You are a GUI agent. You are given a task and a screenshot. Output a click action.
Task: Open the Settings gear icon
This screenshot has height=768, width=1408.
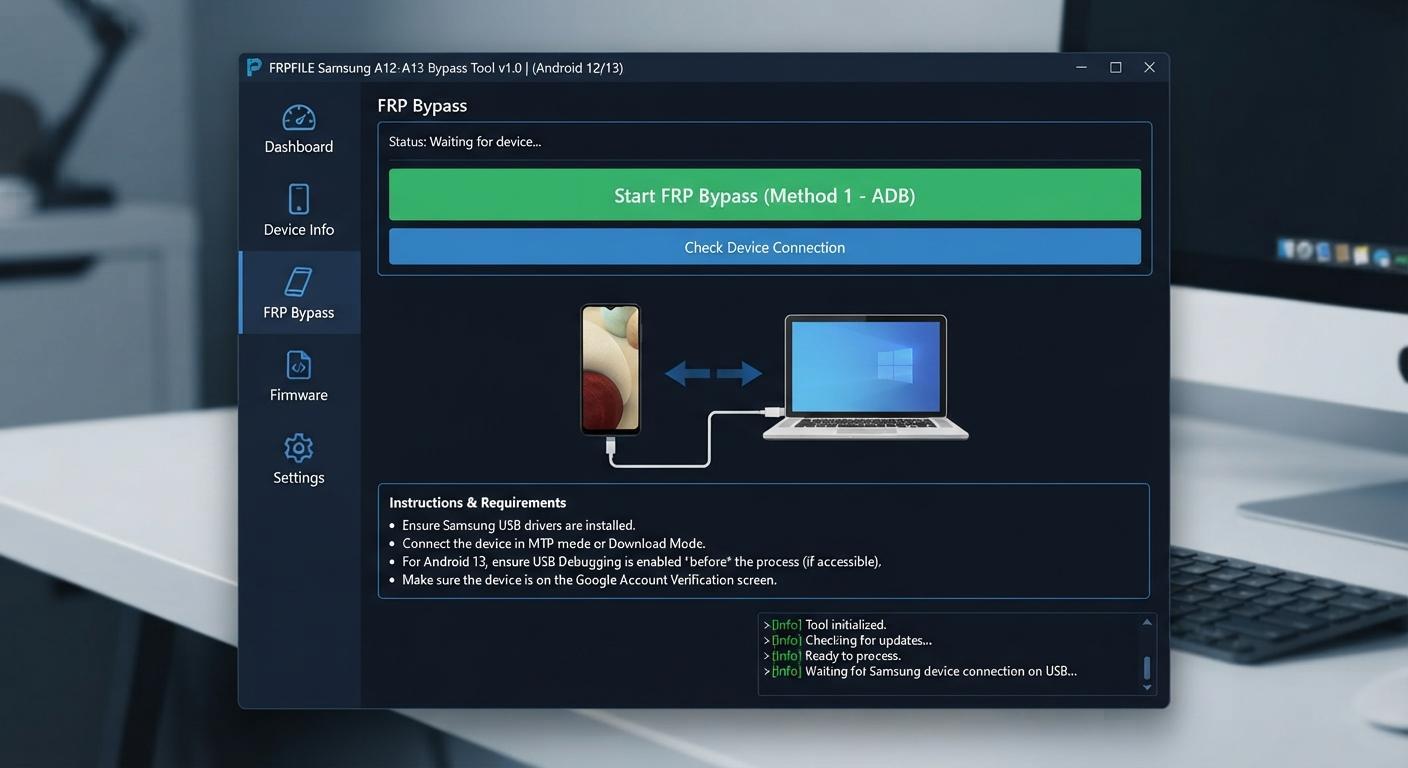pyautogui.click(x=298, y=447)
